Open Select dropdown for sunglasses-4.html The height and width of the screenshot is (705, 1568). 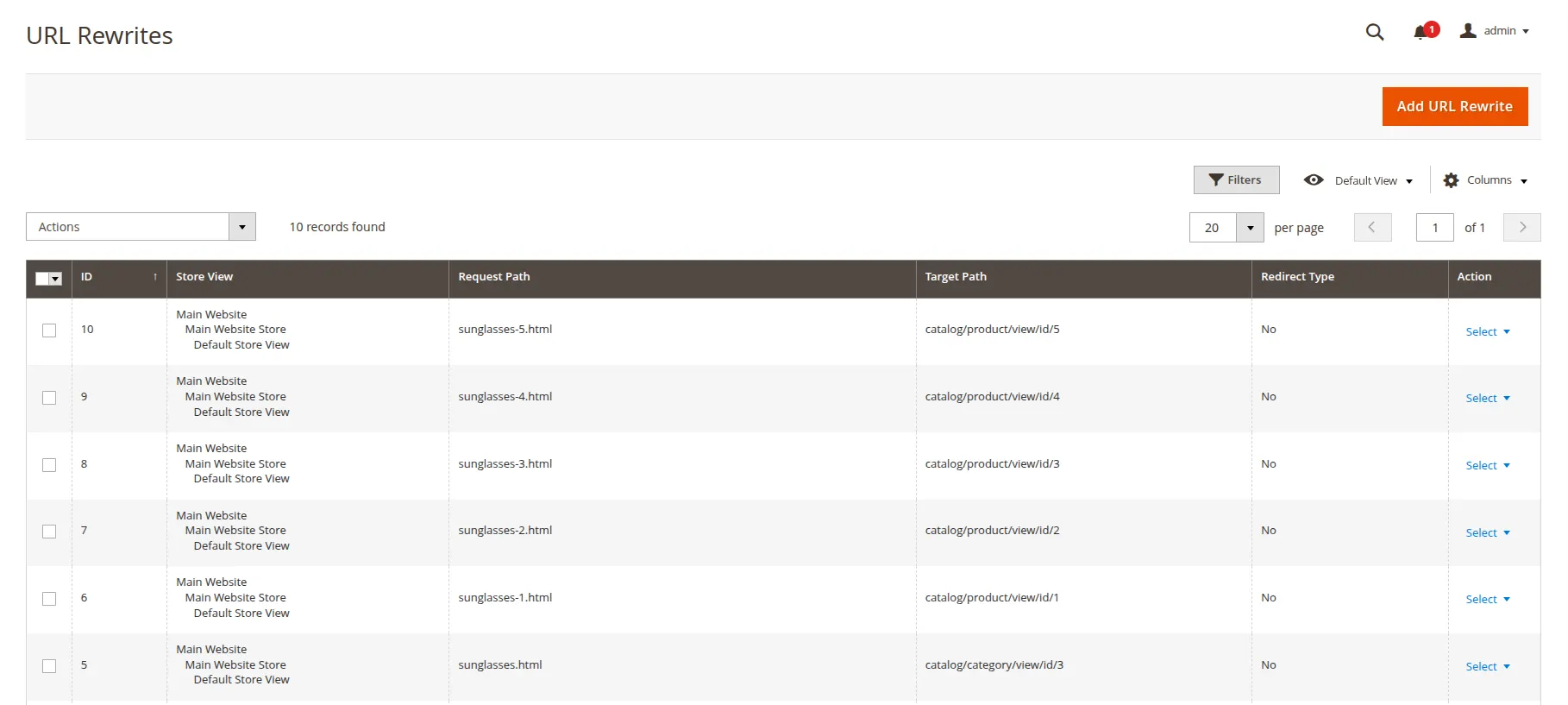pyautogui.click(x=1488, y=399)
